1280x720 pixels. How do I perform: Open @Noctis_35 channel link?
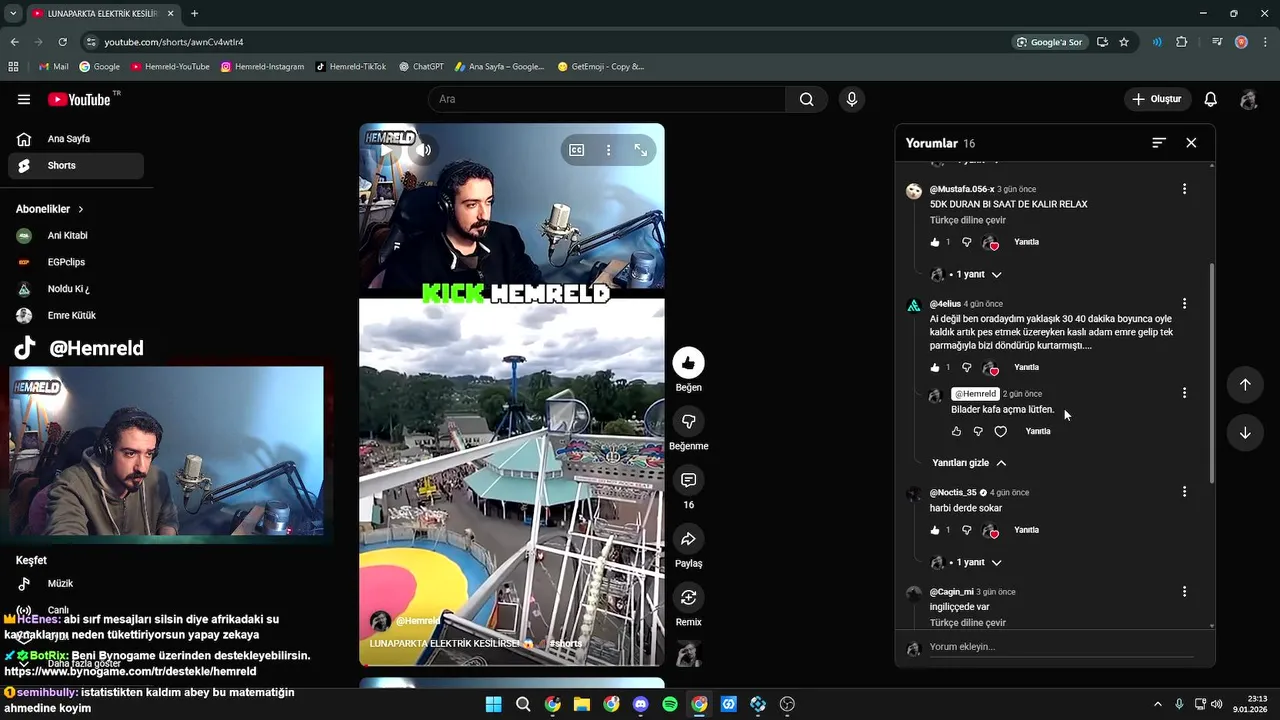pyautogui.click(x=953, y=493)
